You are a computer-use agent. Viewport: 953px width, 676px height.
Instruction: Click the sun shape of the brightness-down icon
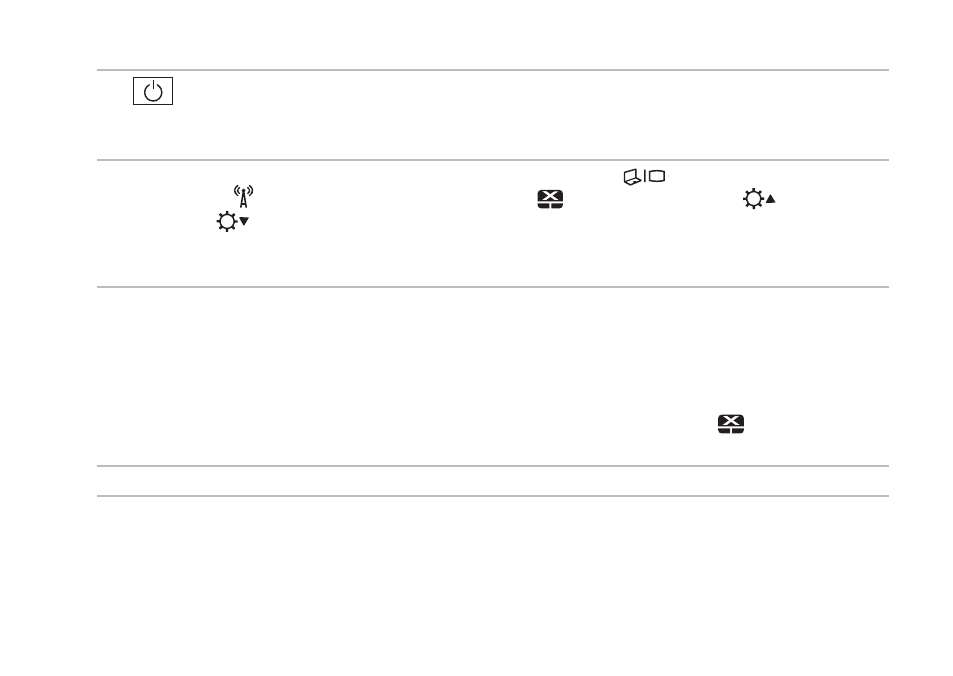pyautogui.click(x=227, y=221)
